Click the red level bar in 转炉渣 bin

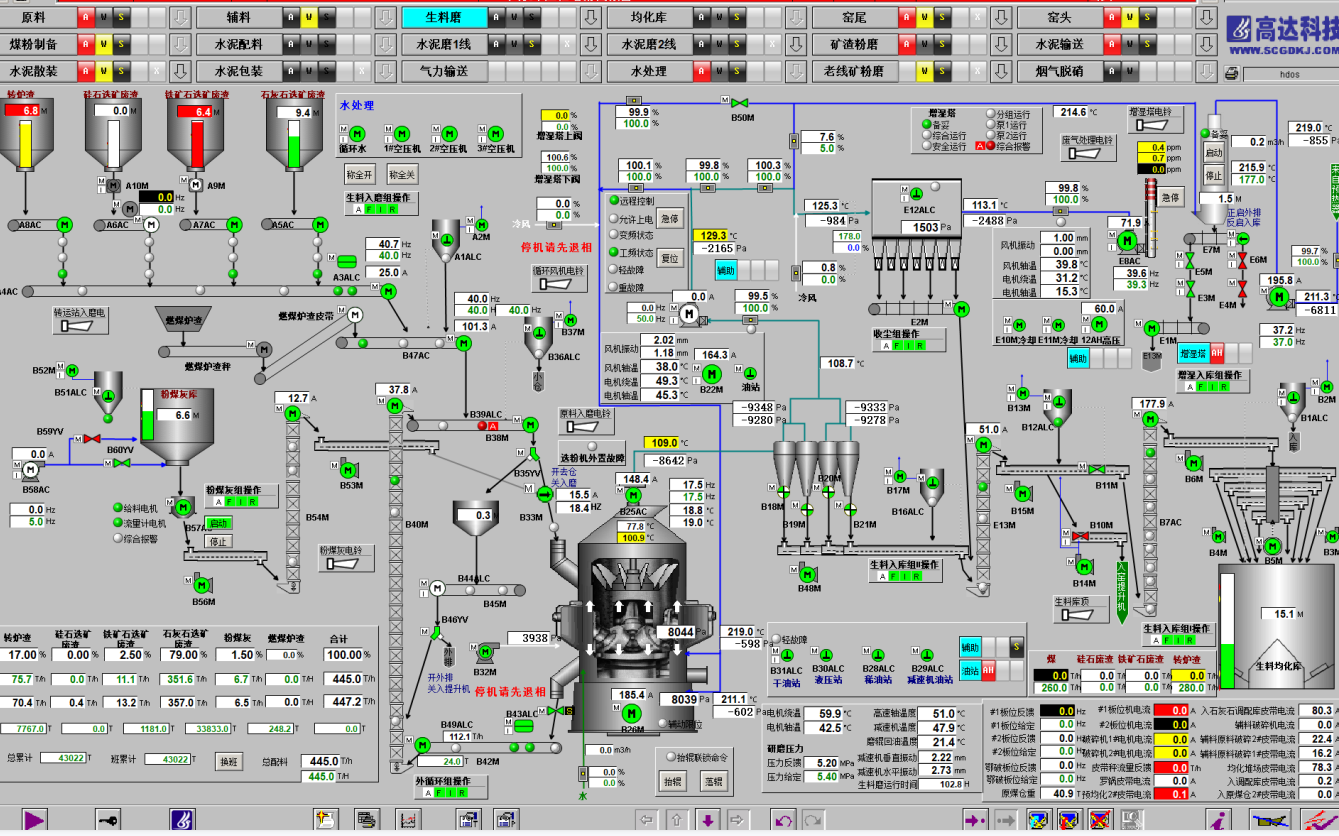click(x=23, y=111)
